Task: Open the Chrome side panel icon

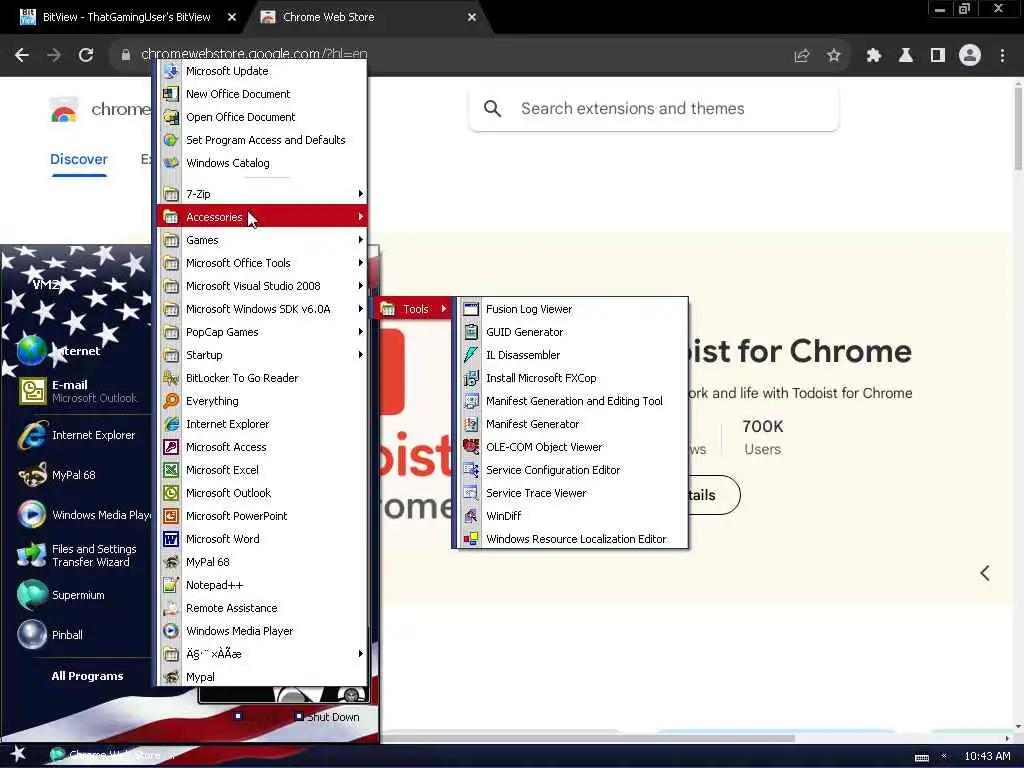Action: click(938, 56)
